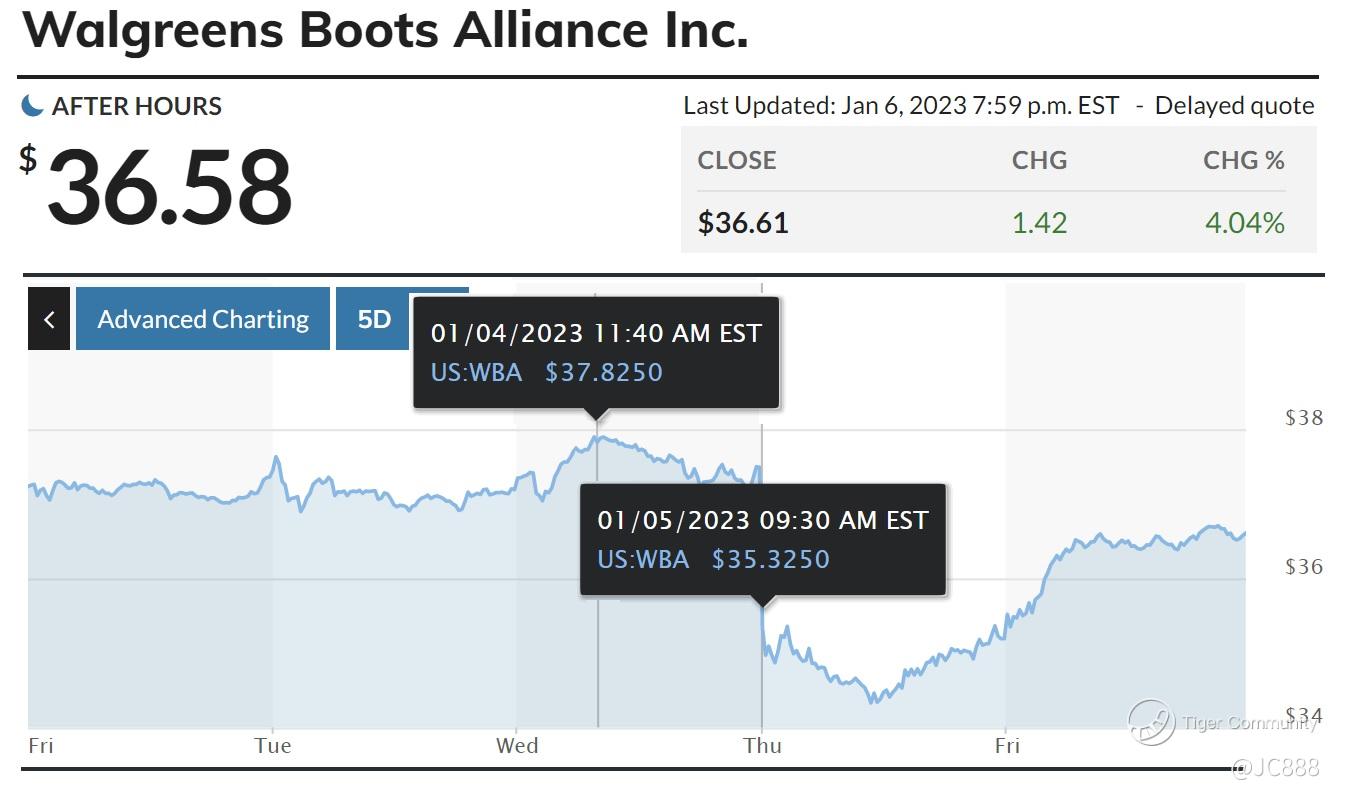Click the Wed label on the time axis
This screenshot has width=1345, height=797.
(517, 745)
